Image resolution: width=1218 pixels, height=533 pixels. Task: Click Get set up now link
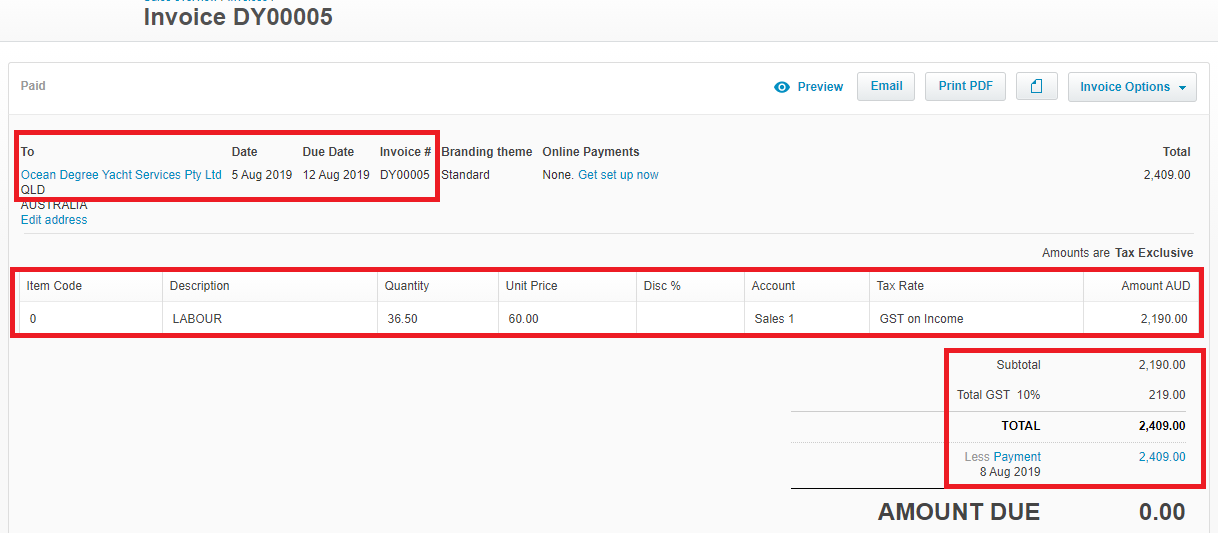pos(618,175)
